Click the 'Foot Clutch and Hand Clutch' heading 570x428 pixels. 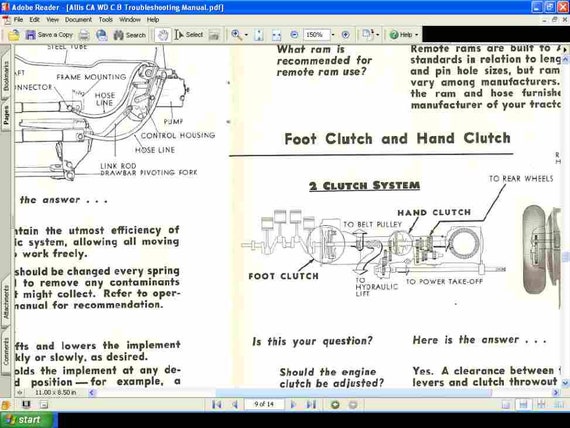[x=397, y=139]
